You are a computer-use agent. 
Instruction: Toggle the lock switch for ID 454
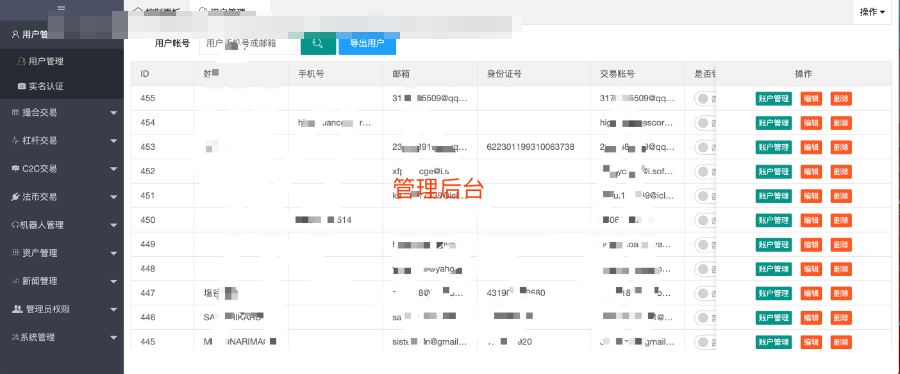(x=705, y=123)
